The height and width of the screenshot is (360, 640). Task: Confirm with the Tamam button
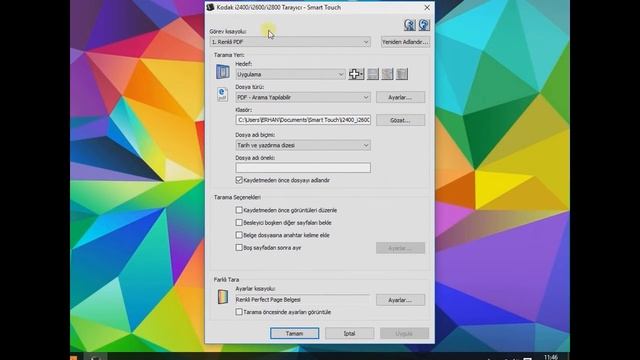(x=294, y=333)
